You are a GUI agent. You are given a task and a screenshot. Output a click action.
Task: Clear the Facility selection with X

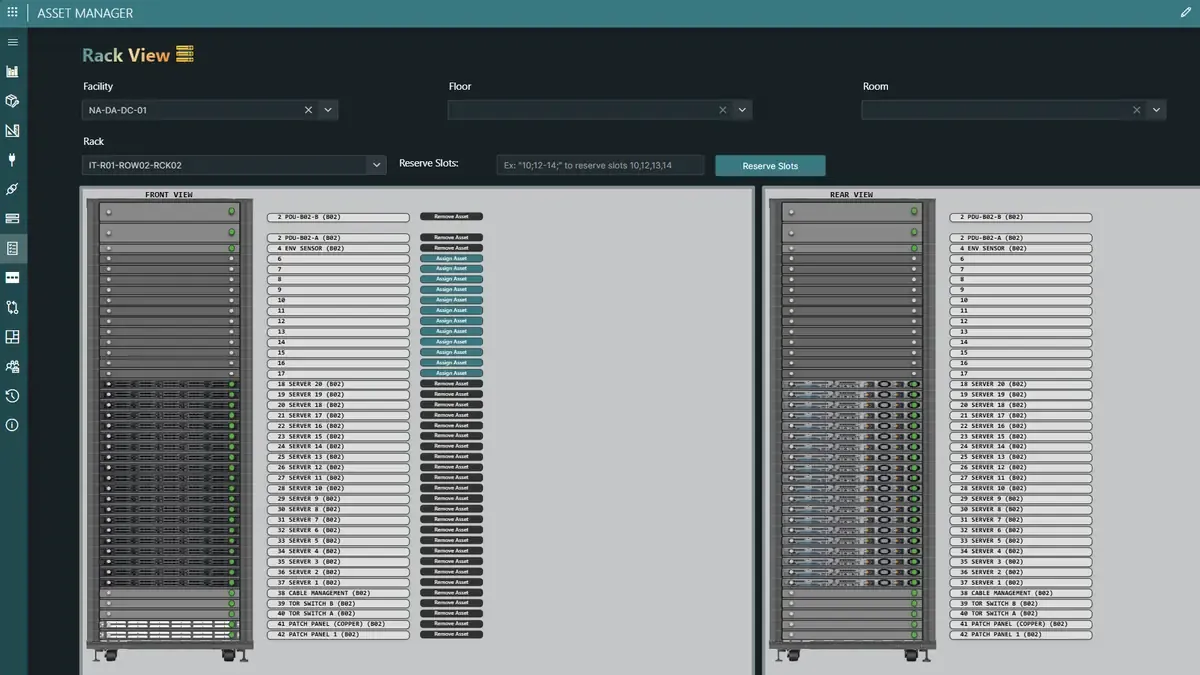click(308, 110)
